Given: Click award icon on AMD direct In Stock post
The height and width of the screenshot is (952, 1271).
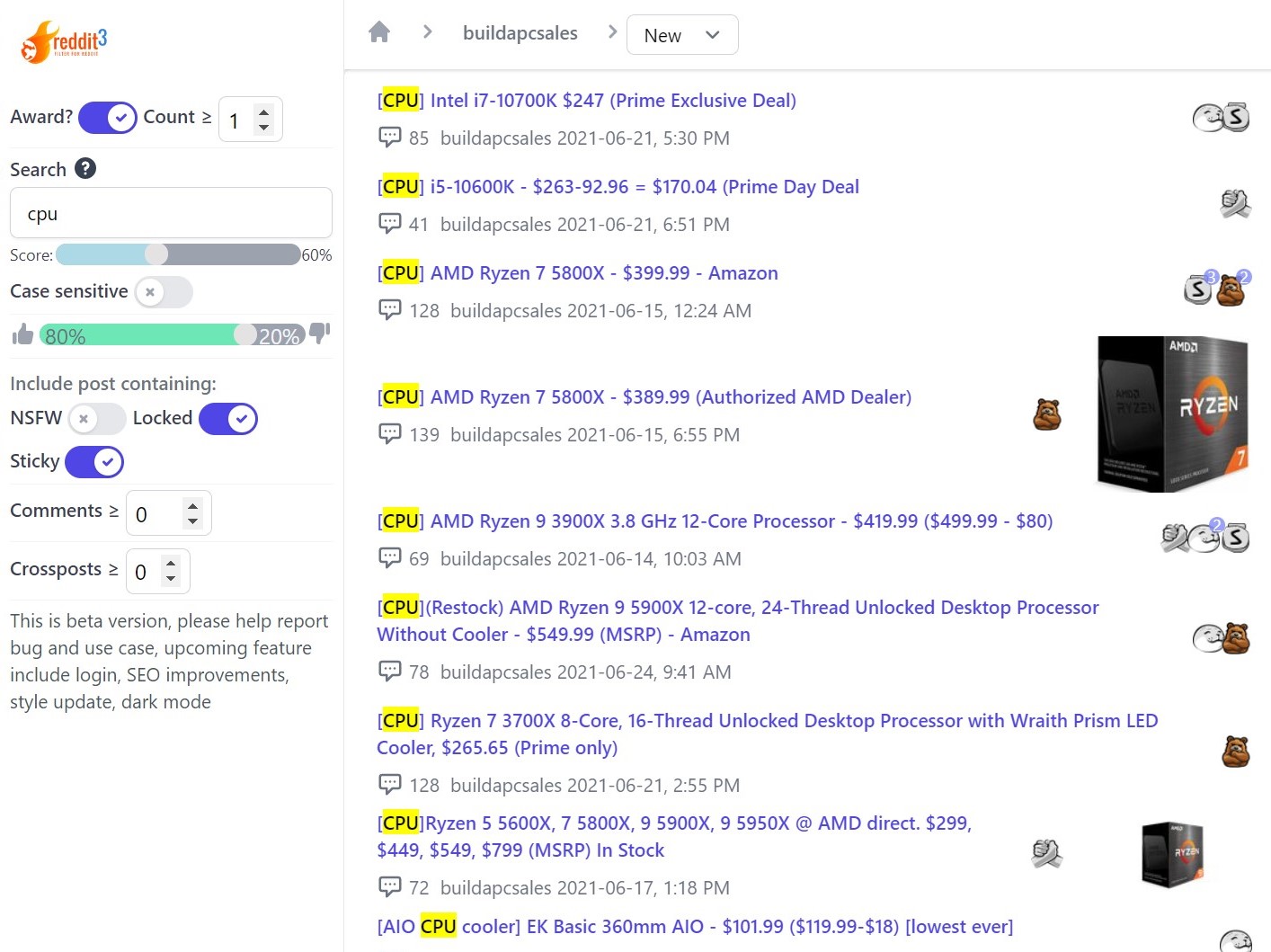Looking at the screenshot, I should click(x=1046, y=853).
